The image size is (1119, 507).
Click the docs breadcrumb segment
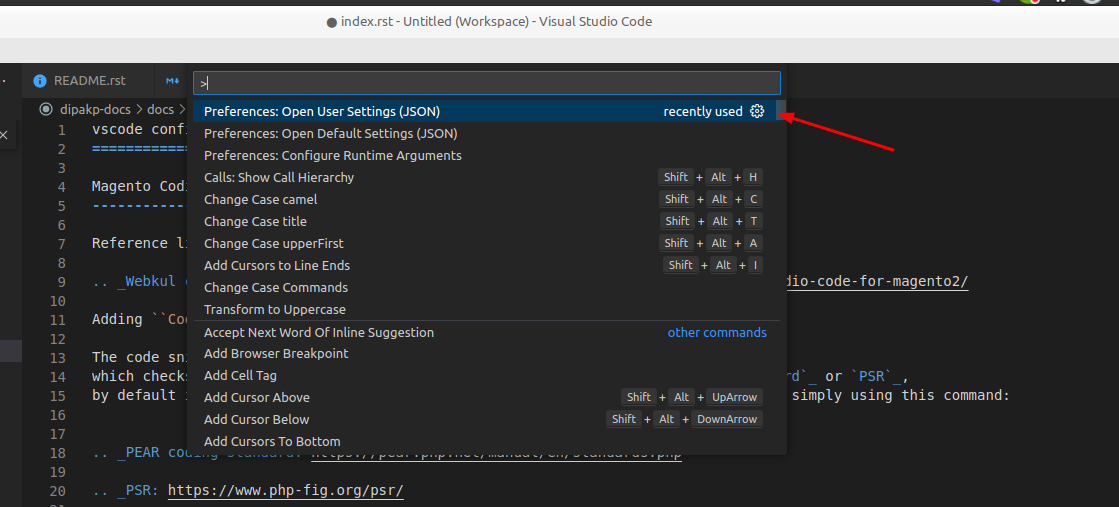pyautogui.click(x=161, y=109)
